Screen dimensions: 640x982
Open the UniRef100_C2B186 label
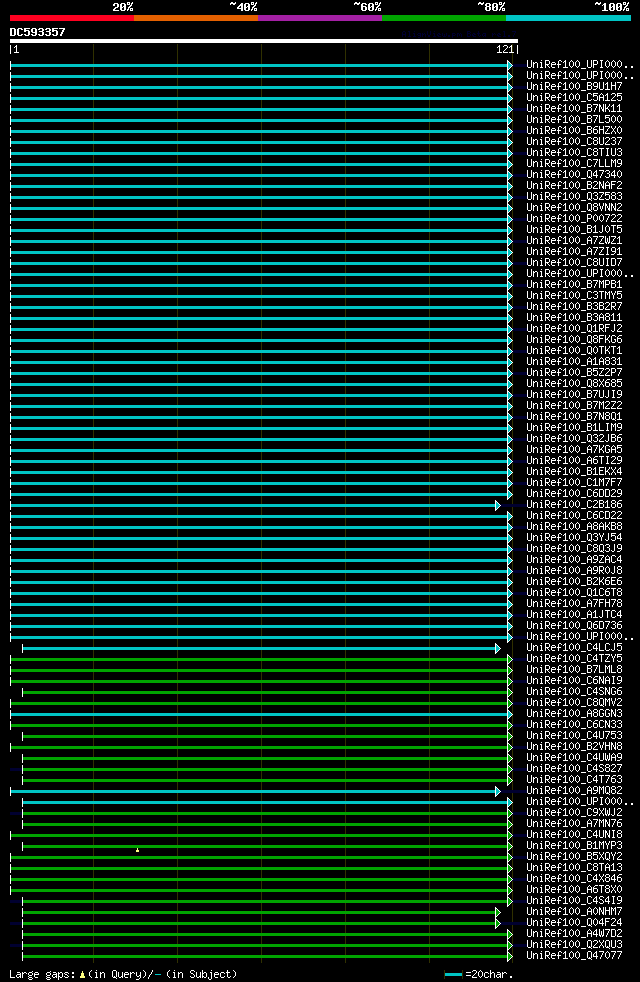(x=574, y=505)
